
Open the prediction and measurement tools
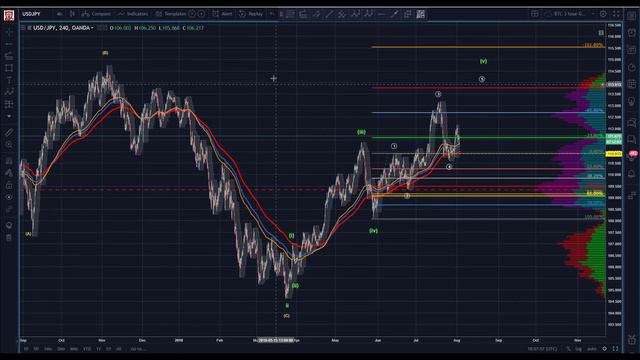(x=9, y=104)
